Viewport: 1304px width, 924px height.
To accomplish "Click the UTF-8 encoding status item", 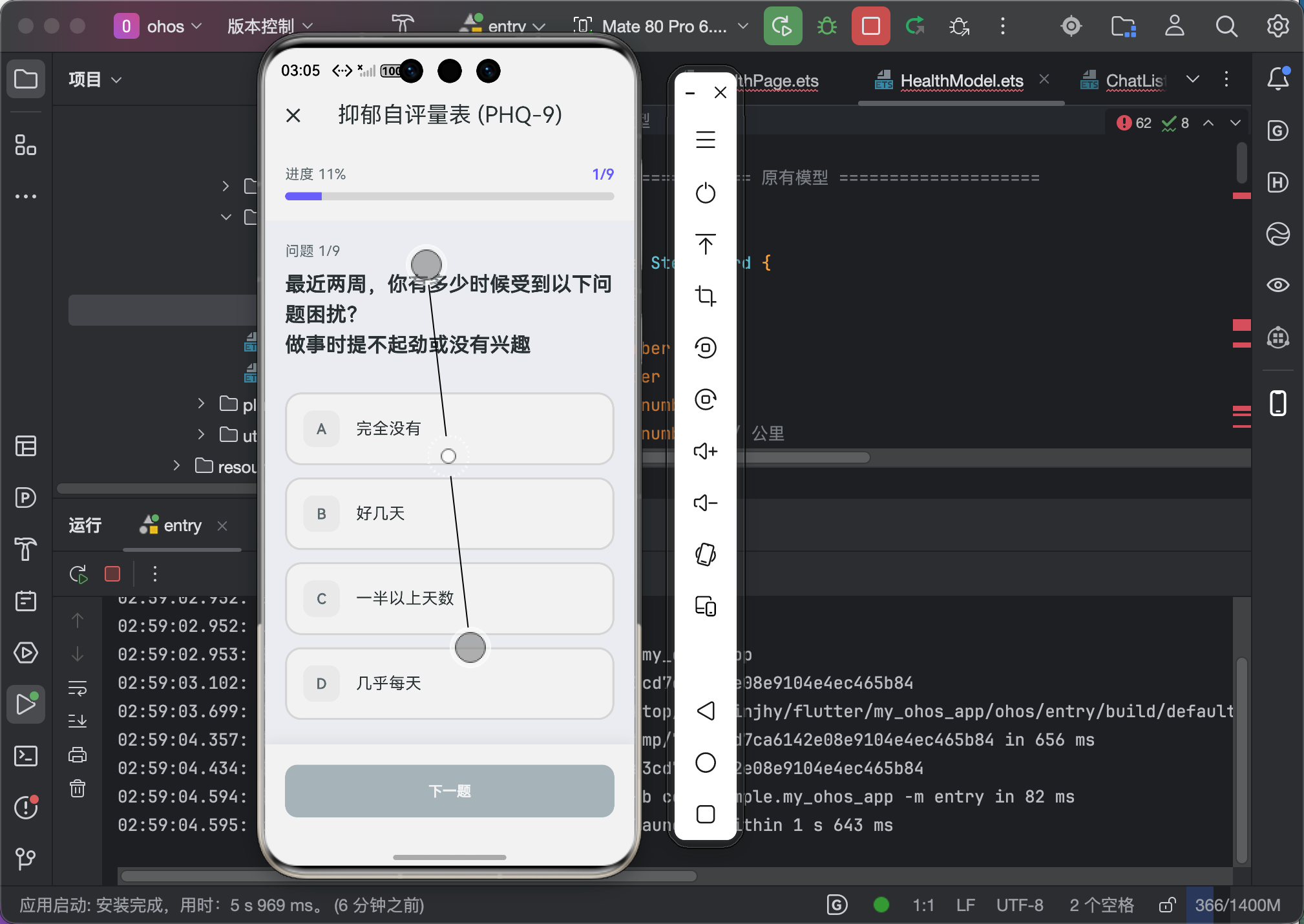I will click(x=1020, y=905).
